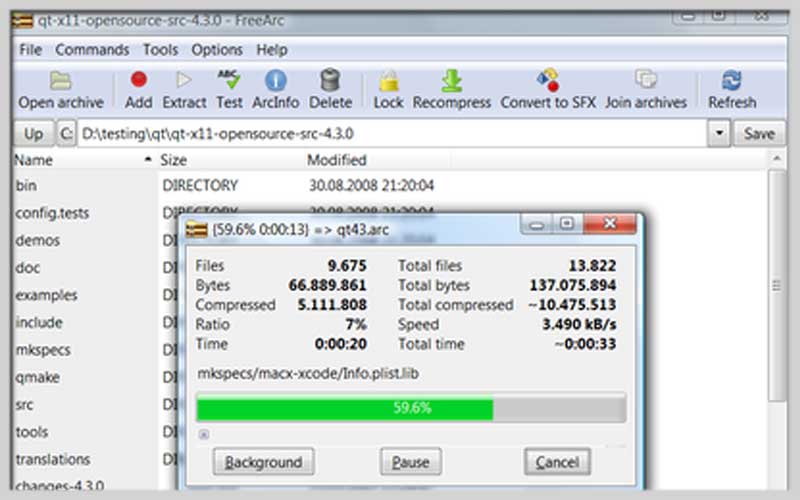Viewport: 800px width, 500px height.
Task: Click the small expander below the progress bar
Action: point(204,434)
